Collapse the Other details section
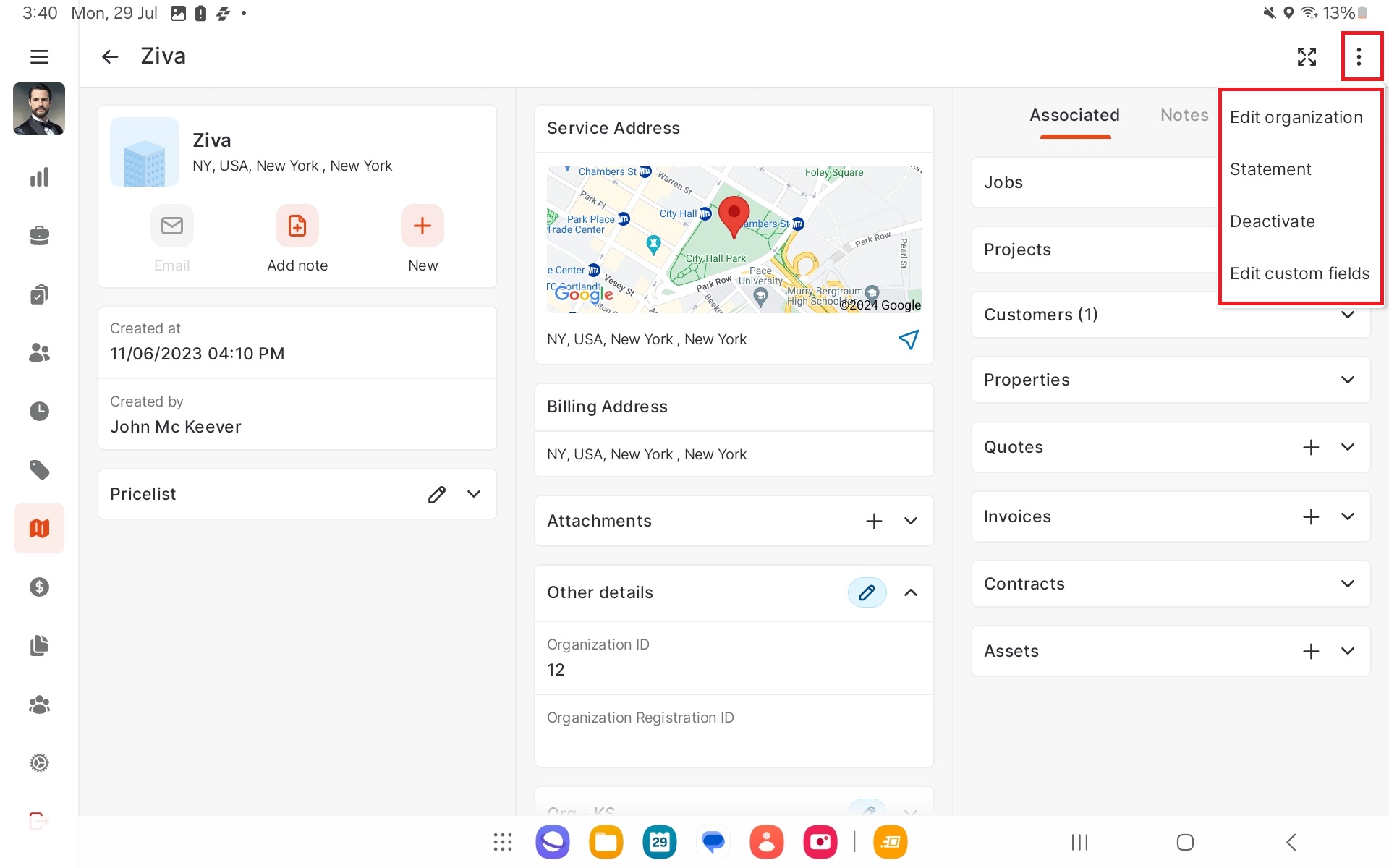The height and width of the screenshot is (868, 1389). point(911,592)
